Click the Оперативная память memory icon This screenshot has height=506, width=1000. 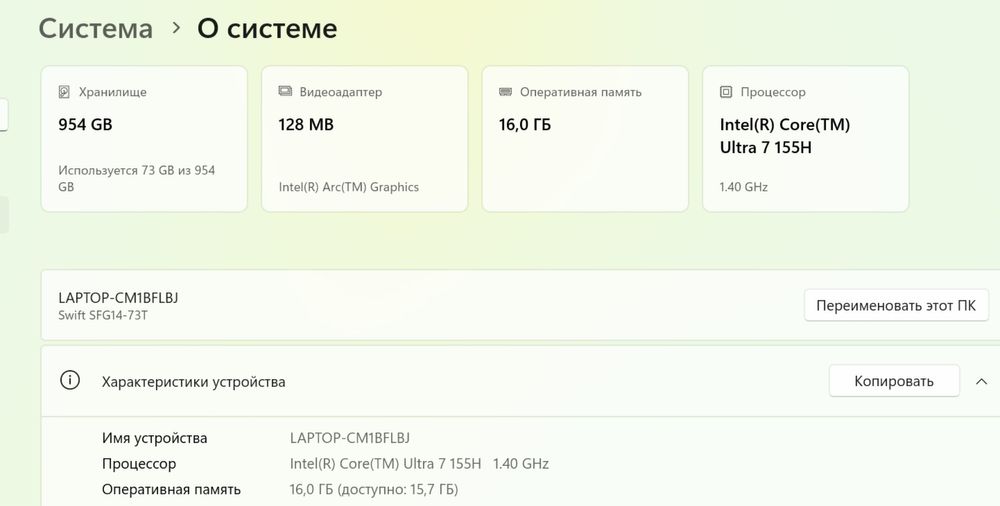(506, 92)
